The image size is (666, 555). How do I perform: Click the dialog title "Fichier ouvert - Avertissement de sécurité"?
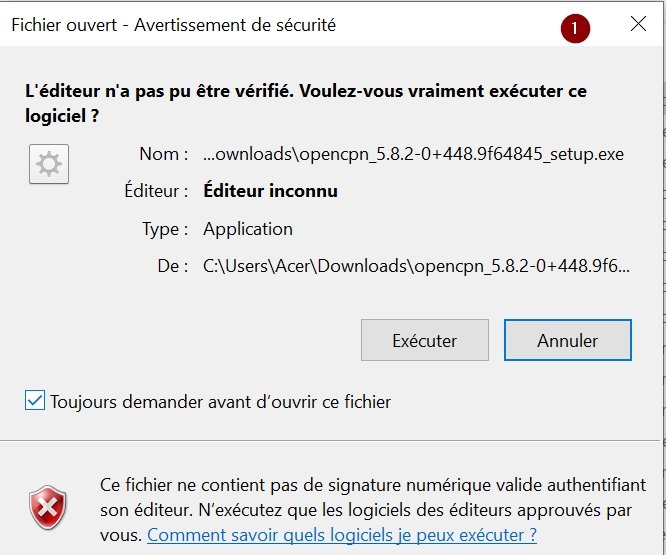174,25
